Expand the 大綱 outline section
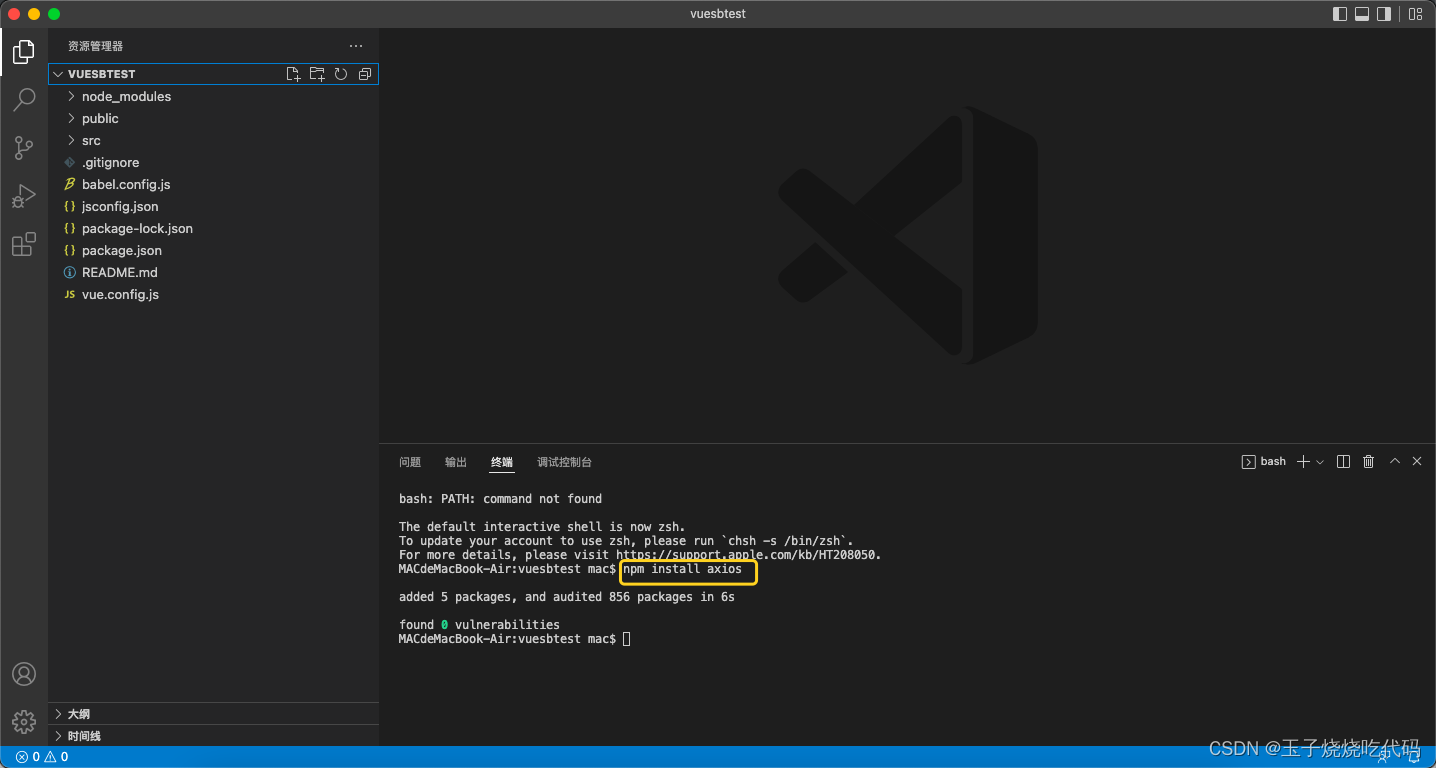 point(213,714)
